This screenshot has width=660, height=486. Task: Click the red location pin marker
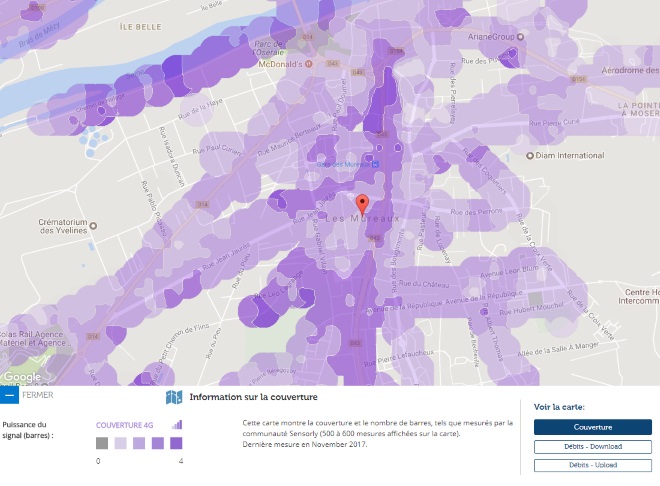(x=362, y=205)
